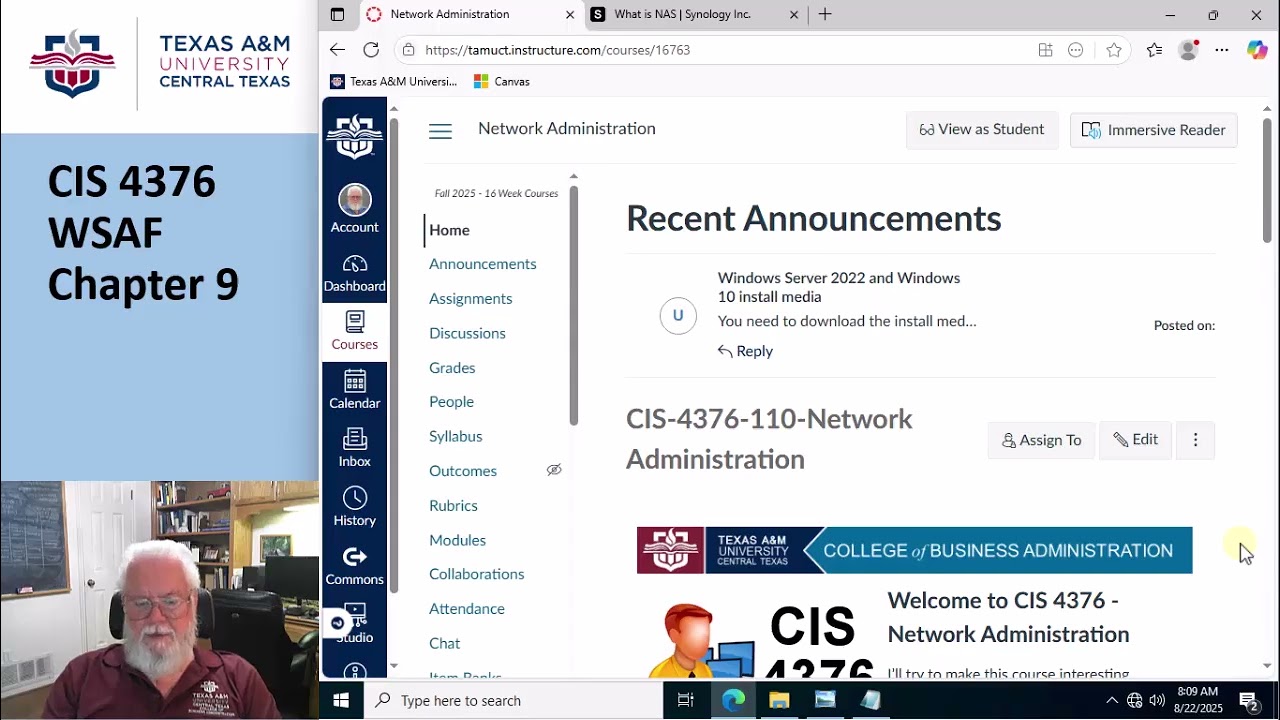The height and width of the screenshot is (720, 1280).
Task: Open the Copilot icon in Edge
Action: point(1257,50)
